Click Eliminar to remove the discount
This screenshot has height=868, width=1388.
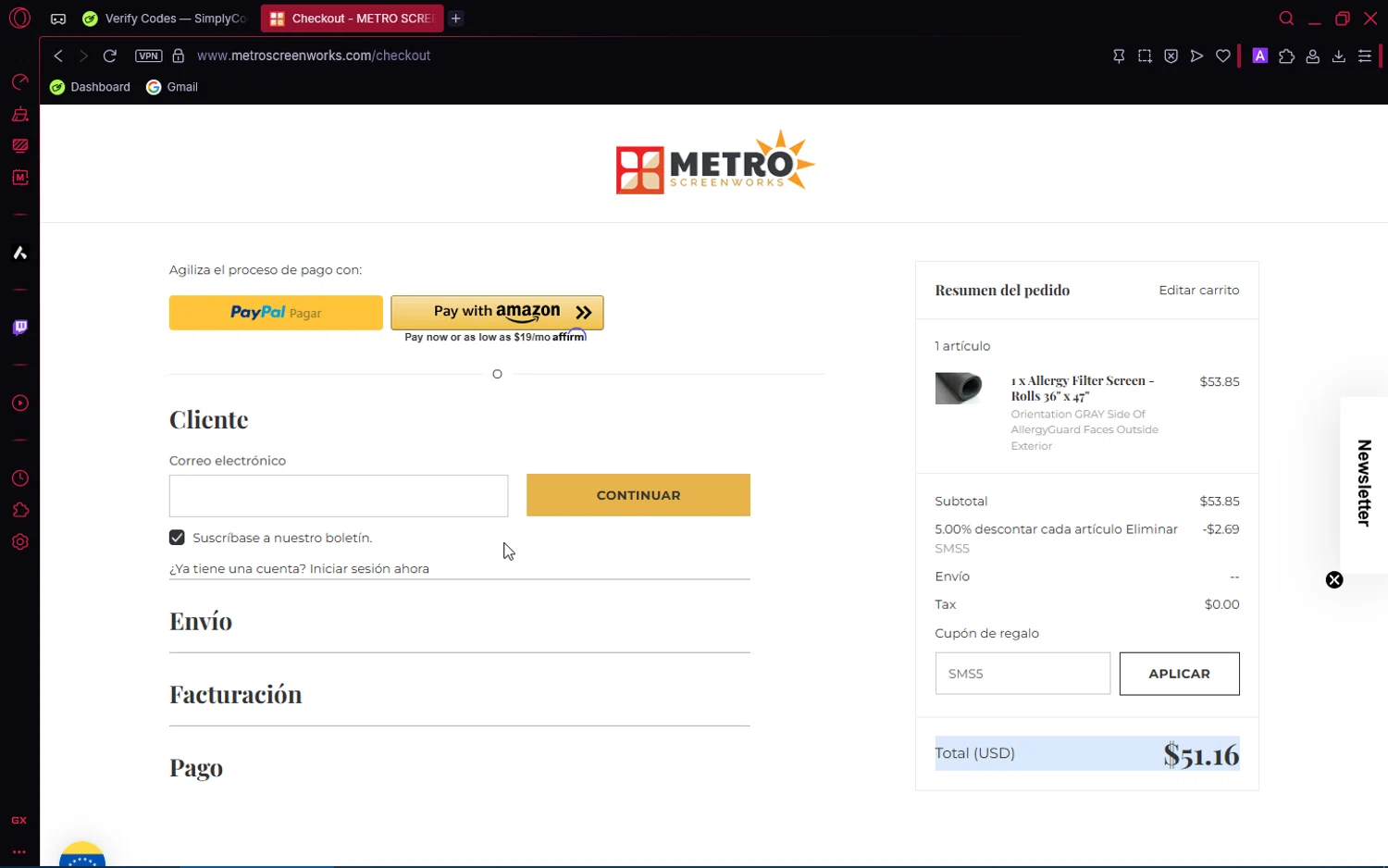click(x=1151, y=529)
